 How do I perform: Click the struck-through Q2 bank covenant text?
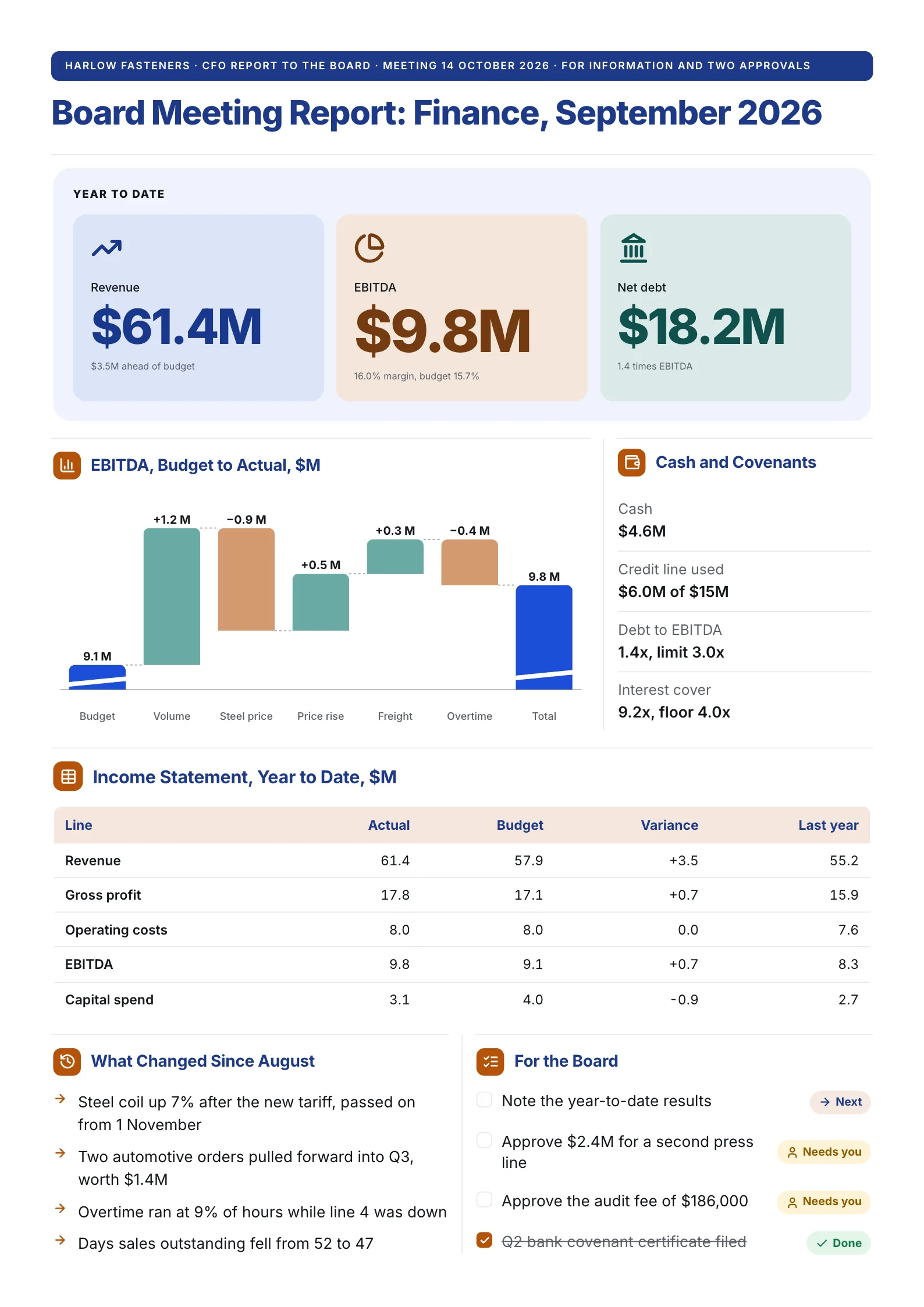coord(624,1242)
